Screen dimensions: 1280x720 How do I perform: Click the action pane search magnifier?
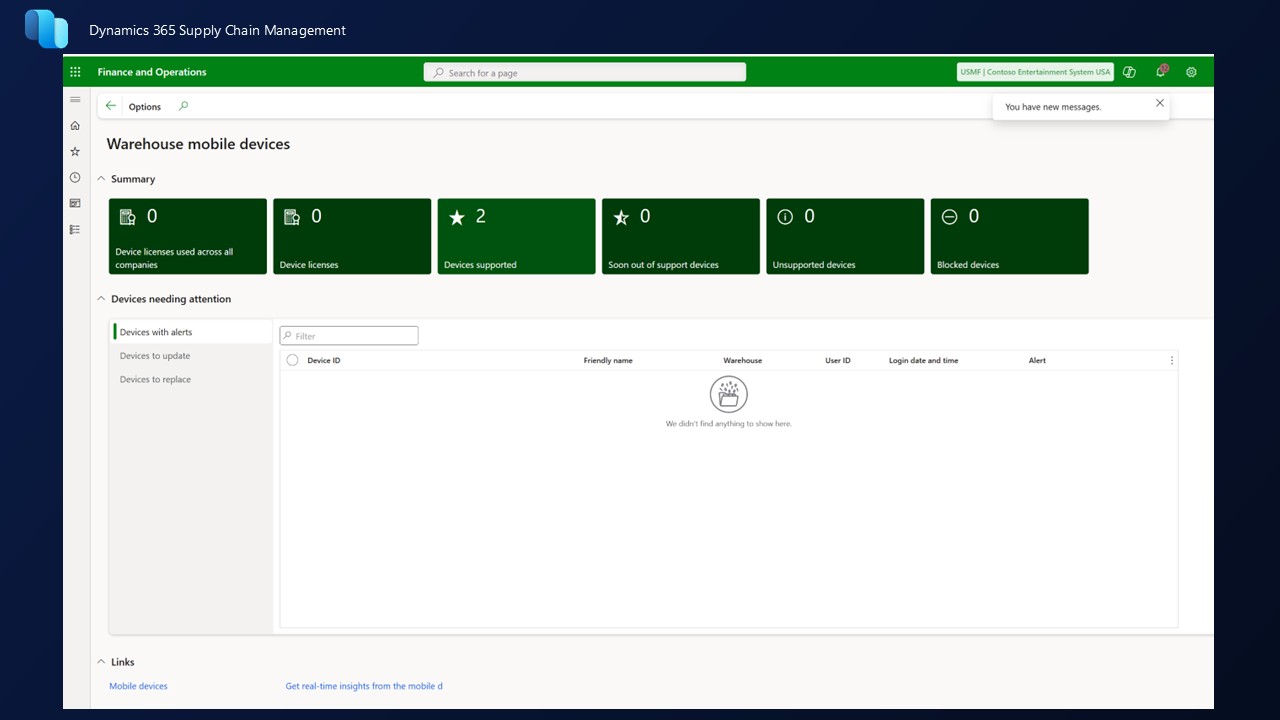(x=183, y=106)
